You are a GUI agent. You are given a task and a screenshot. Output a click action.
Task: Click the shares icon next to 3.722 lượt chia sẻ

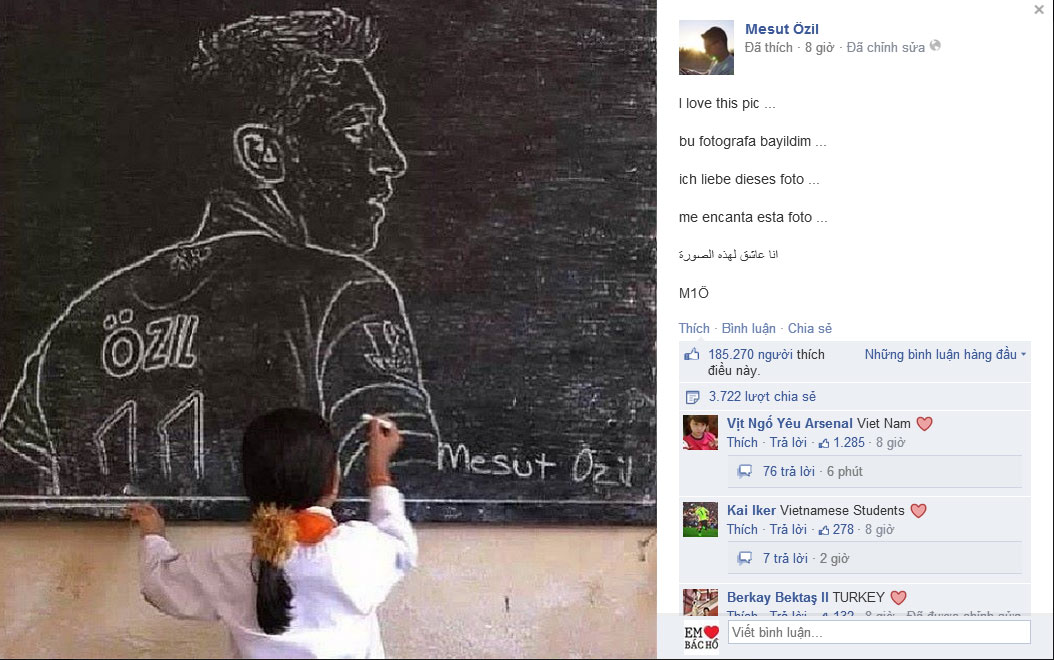[692, 397]
